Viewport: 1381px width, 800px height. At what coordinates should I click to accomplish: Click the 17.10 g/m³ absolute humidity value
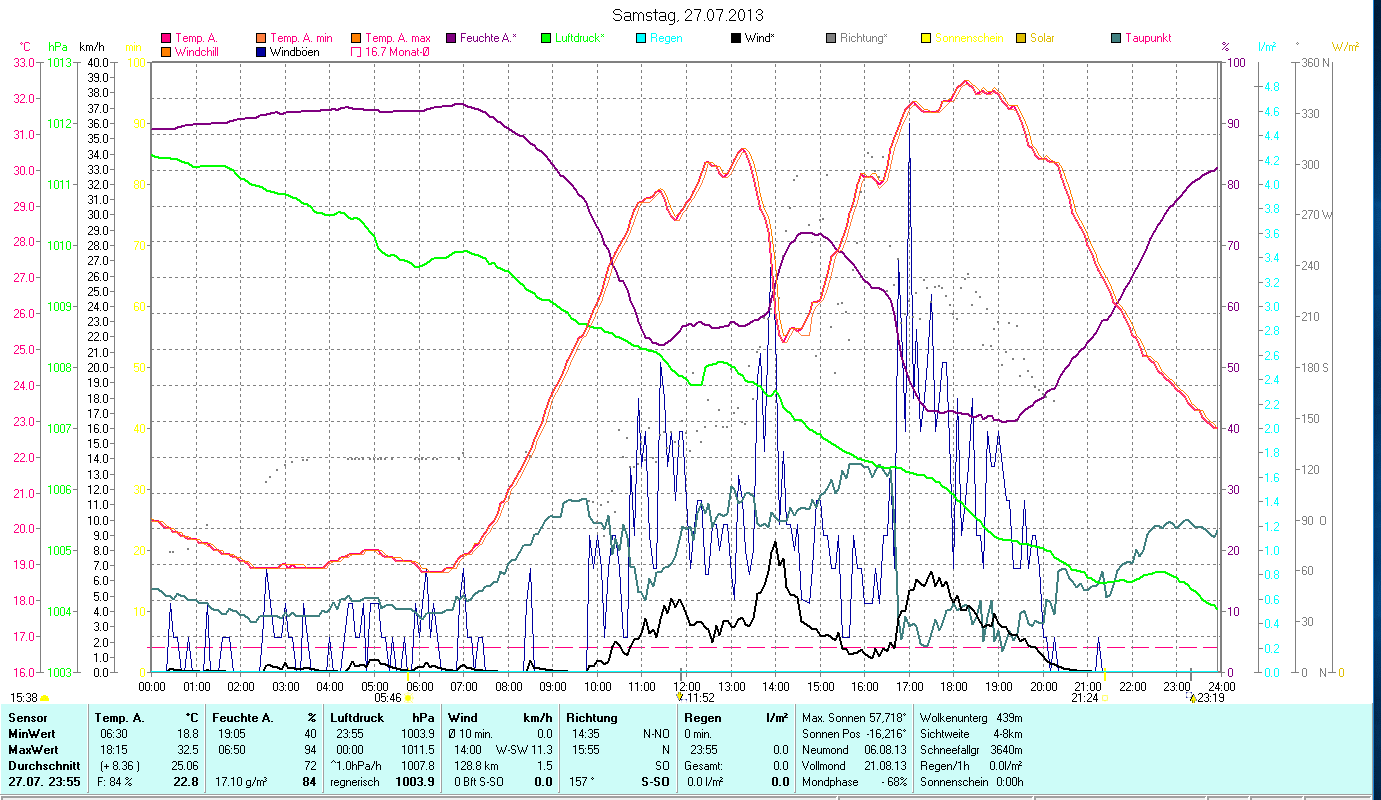(241, 782)
